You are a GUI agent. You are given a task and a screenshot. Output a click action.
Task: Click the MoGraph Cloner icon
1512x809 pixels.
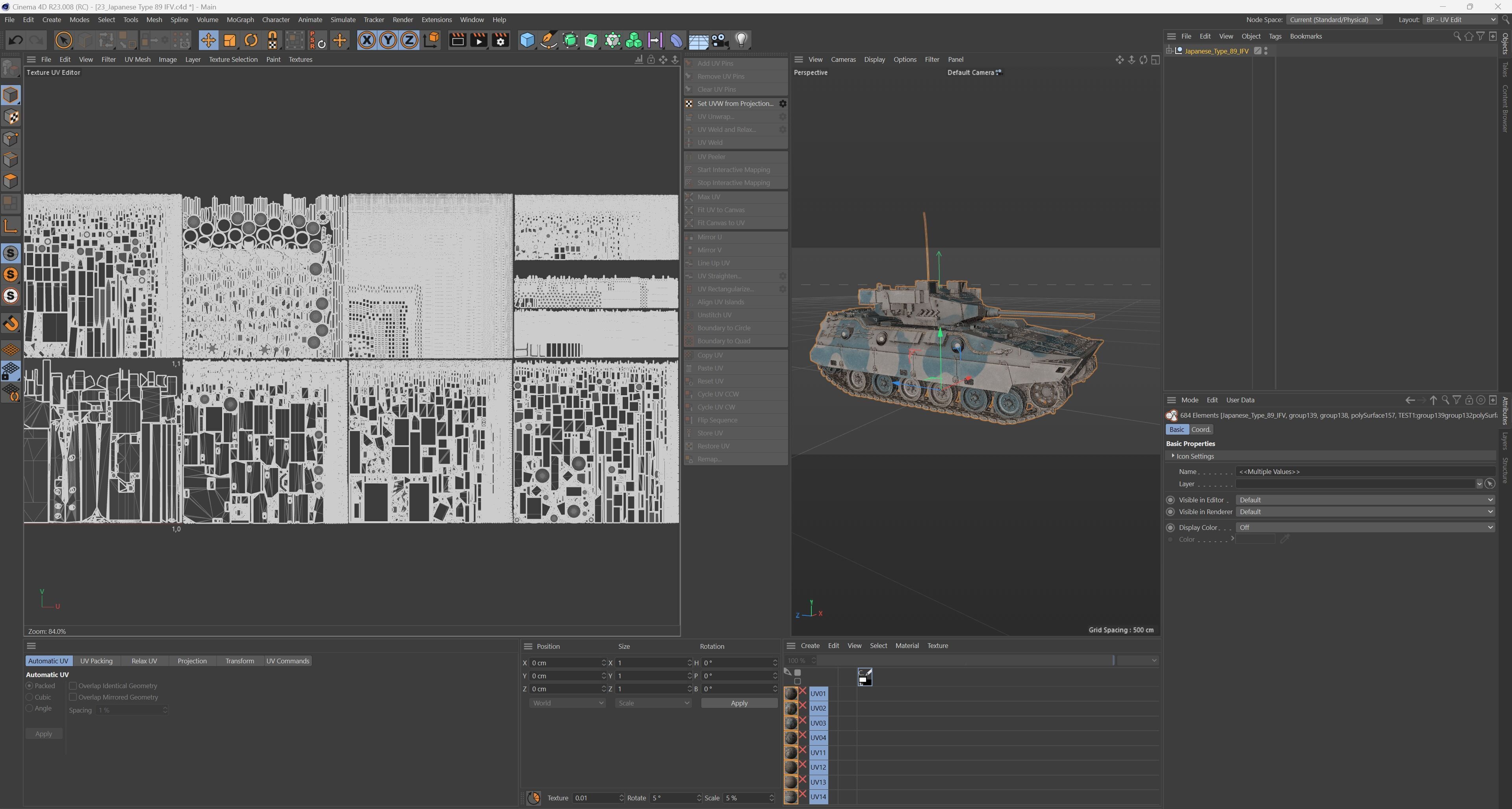(x=634, y=40)
